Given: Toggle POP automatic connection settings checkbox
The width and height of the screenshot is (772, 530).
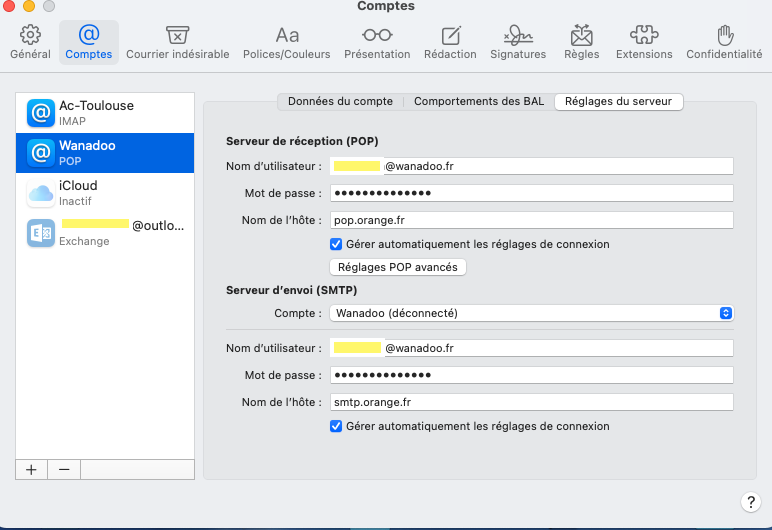Looking at the screenshot, I should (336, 244).
